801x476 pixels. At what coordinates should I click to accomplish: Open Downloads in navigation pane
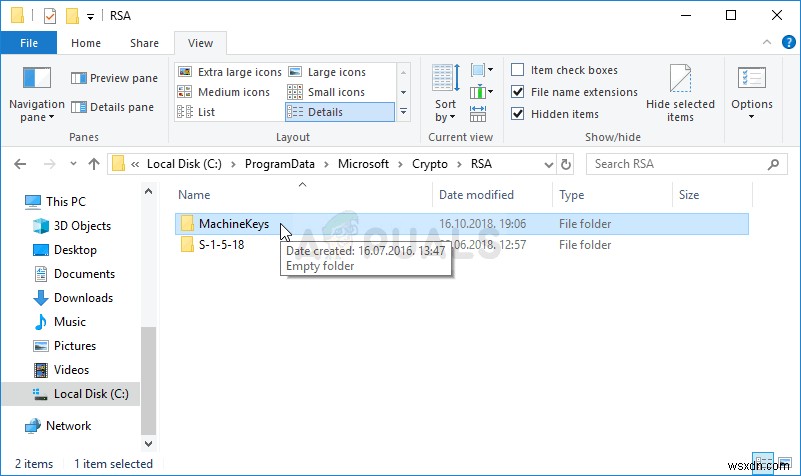point(73,298)
